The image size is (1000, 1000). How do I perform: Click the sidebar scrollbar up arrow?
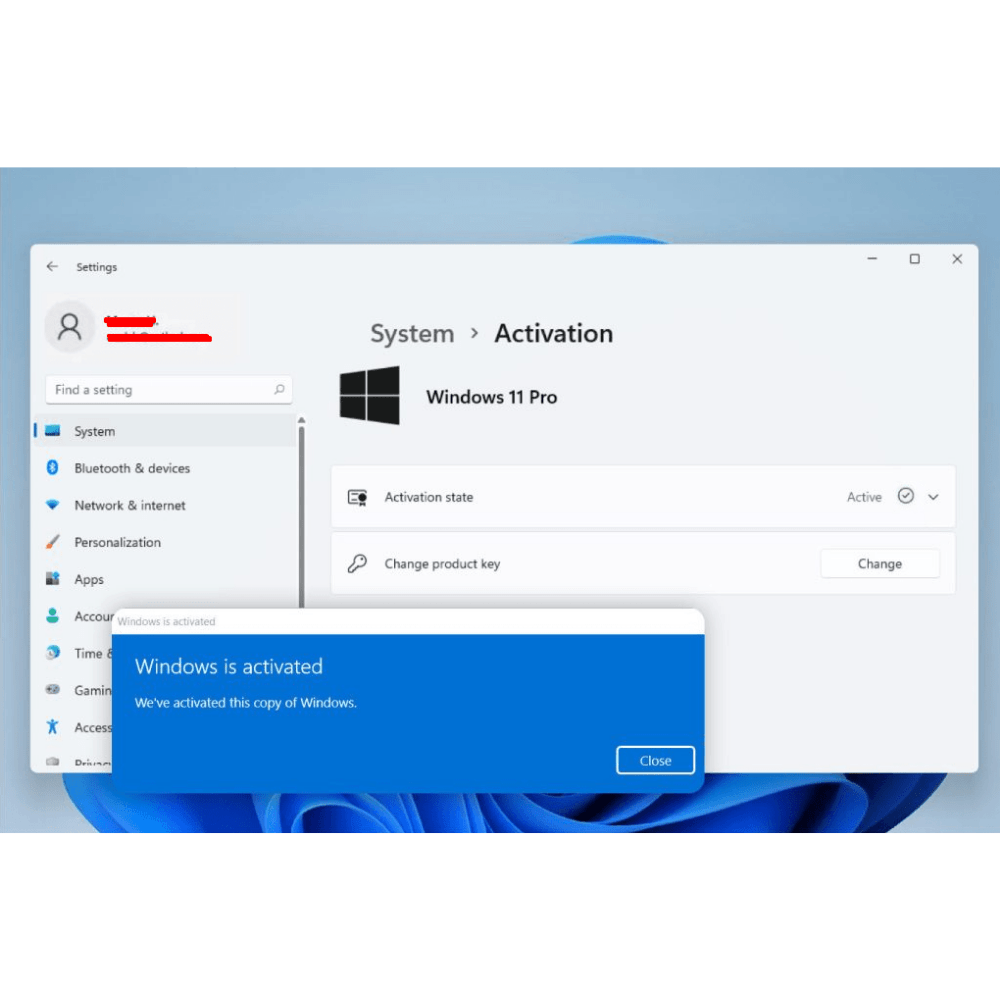pyautogui.click(x=302, y=420)
